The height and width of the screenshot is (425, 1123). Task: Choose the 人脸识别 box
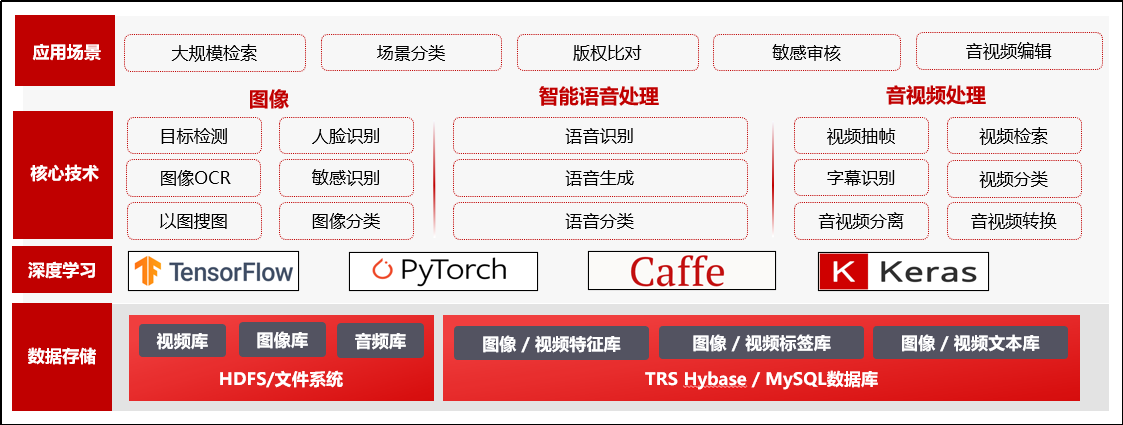pos(346,136)
